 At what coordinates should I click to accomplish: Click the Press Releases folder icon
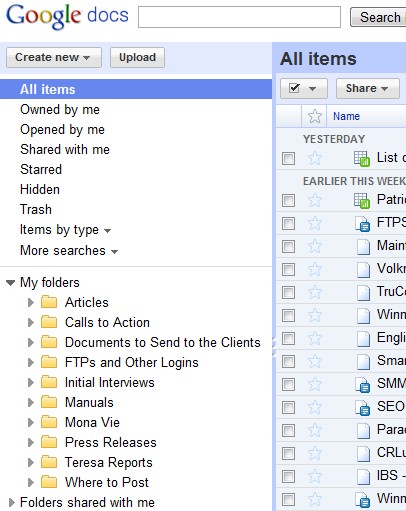(x=49, y=442)
